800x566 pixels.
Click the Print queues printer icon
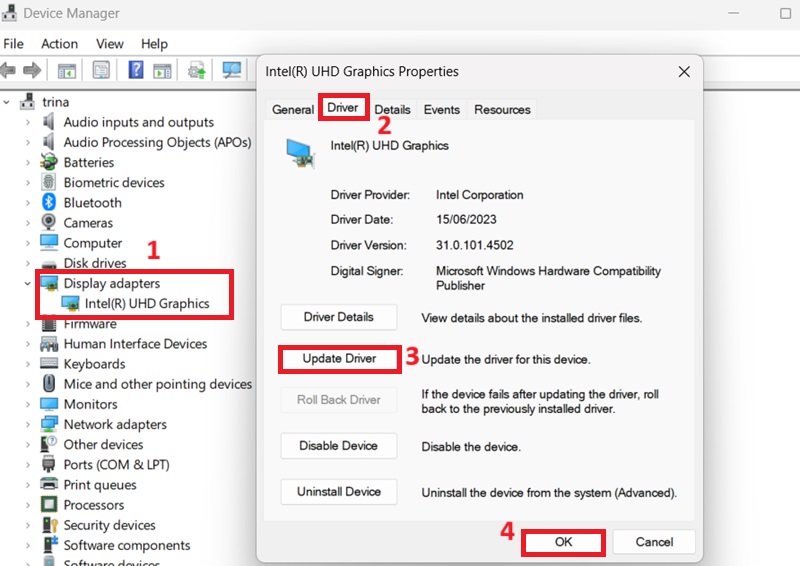[49, 484]
